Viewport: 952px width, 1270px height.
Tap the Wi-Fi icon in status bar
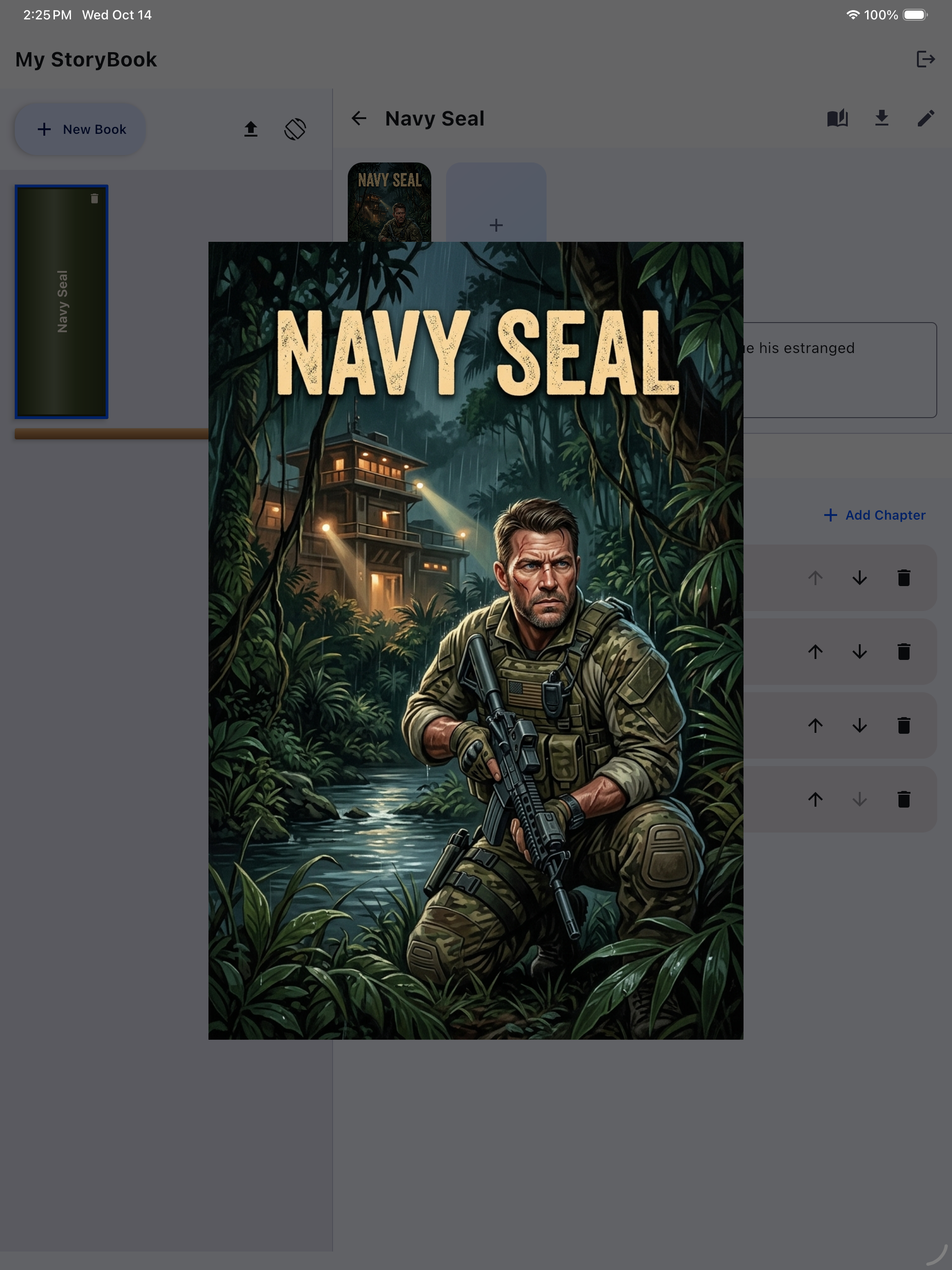click(853, 15)
